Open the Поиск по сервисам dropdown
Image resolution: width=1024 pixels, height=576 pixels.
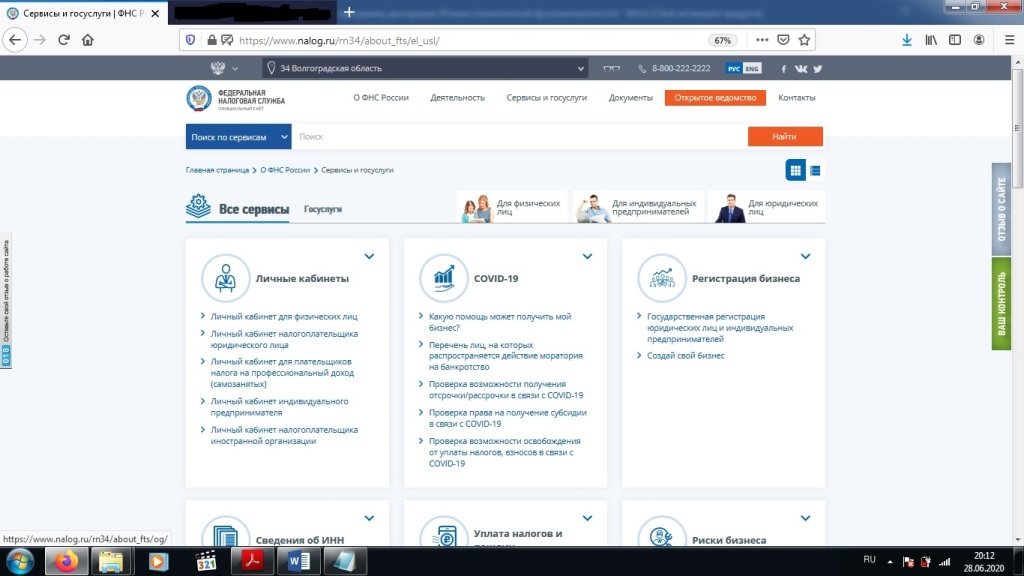pos(238,137)
